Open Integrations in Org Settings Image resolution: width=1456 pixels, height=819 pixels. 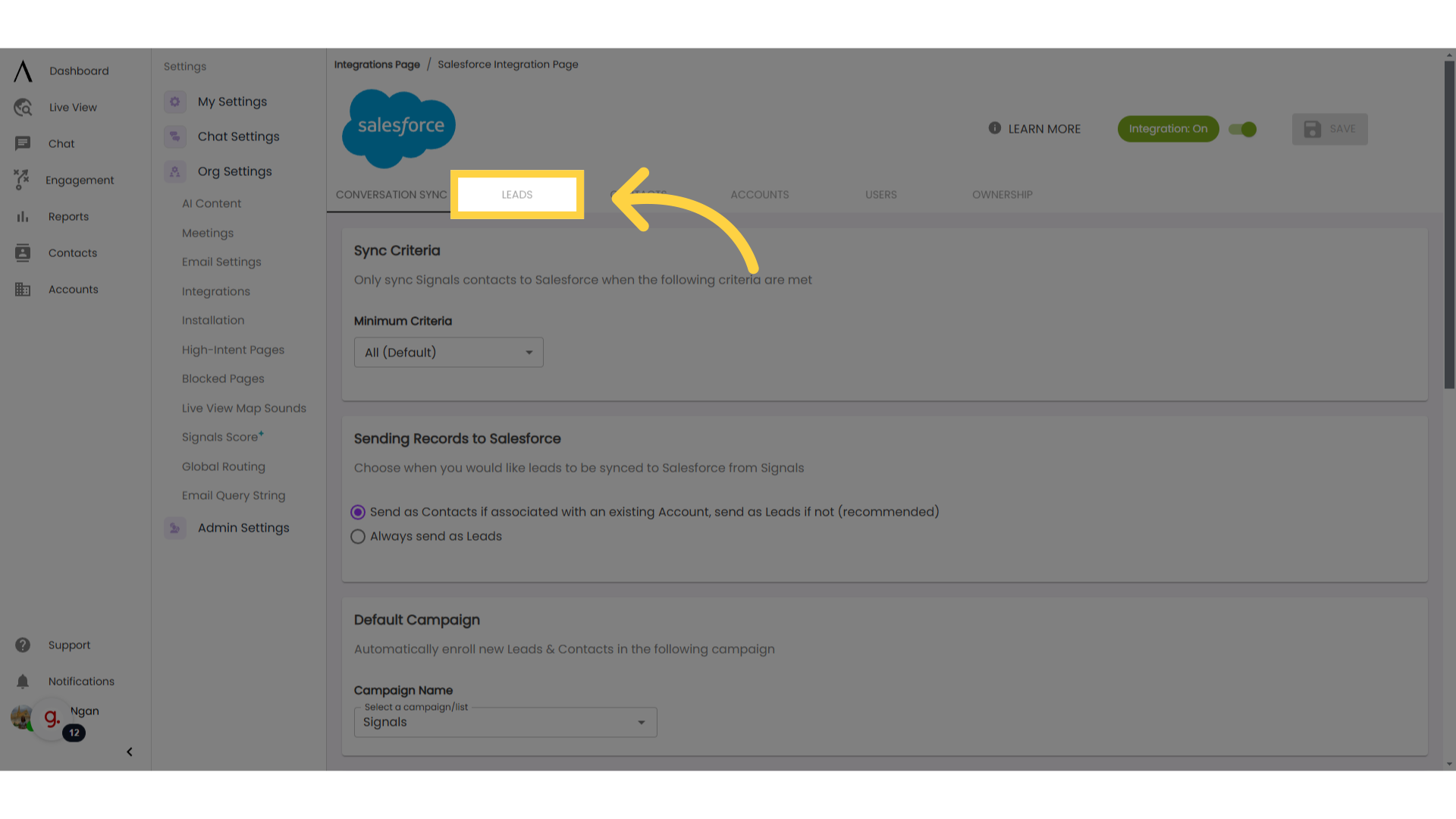tap(216, 291)
